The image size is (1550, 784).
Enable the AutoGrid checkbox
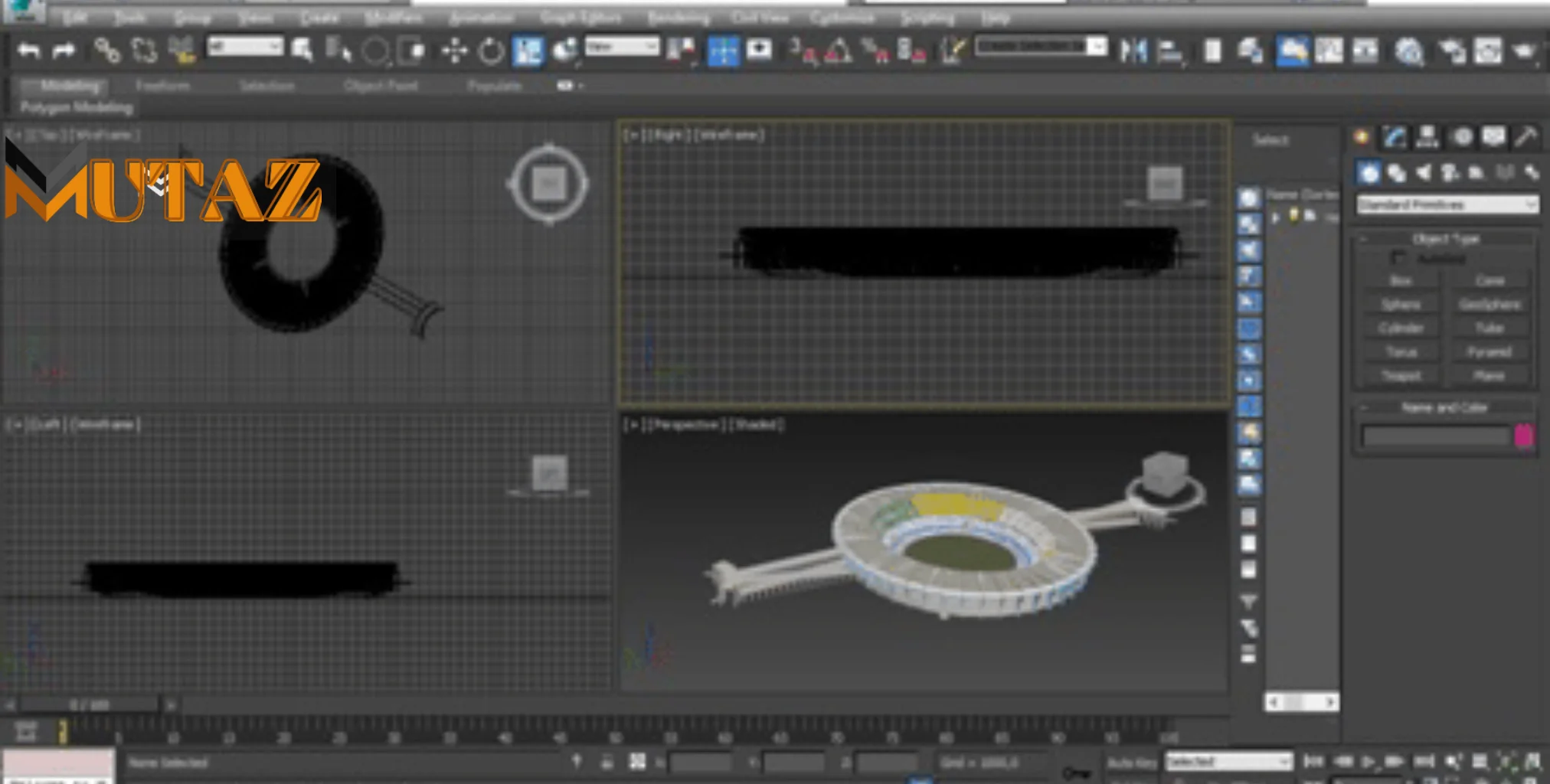coord(1398,259)
